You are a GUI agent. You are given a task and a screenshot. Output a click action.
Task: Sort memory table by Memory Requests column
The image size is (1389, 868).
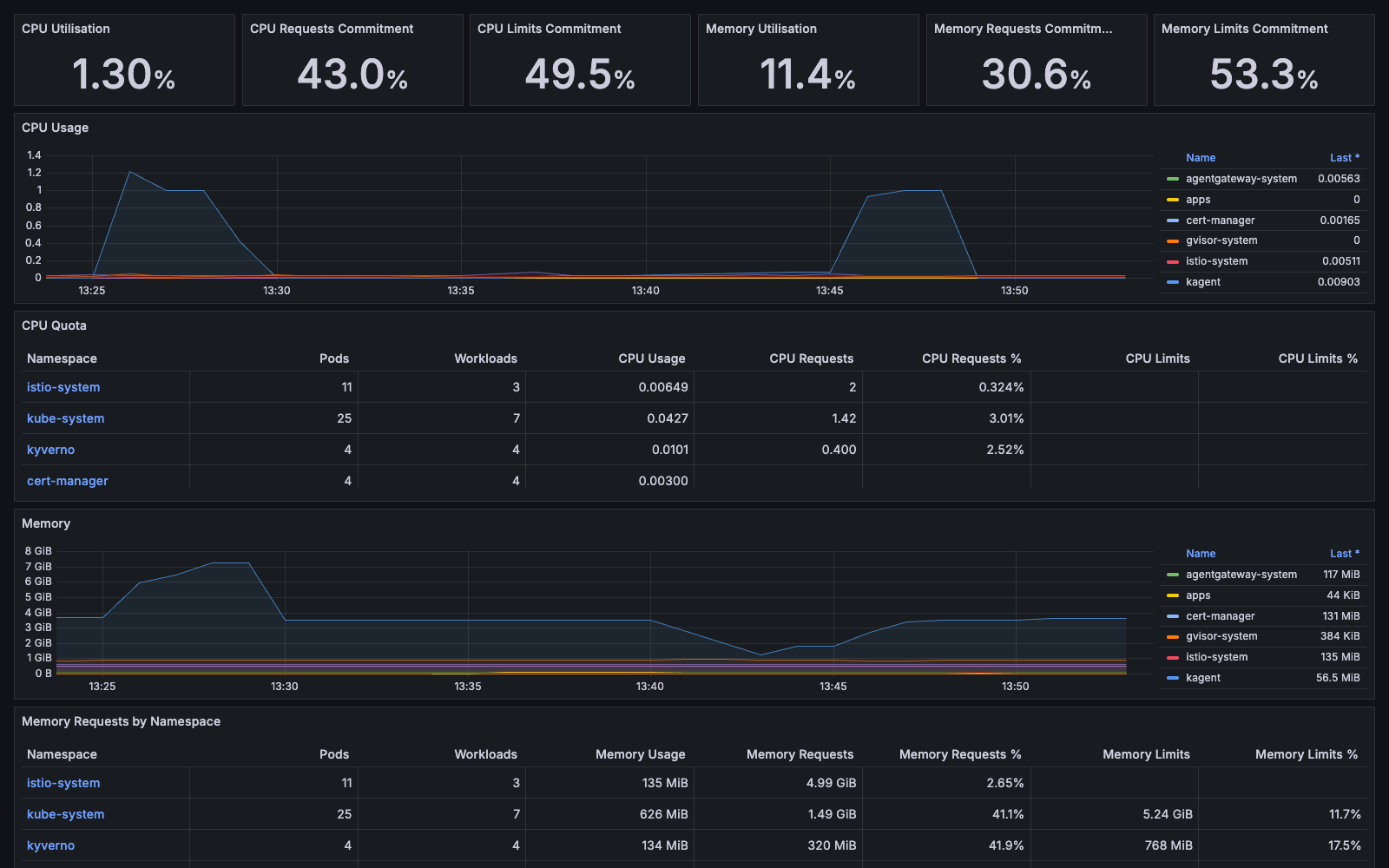[x=800, y=754]
